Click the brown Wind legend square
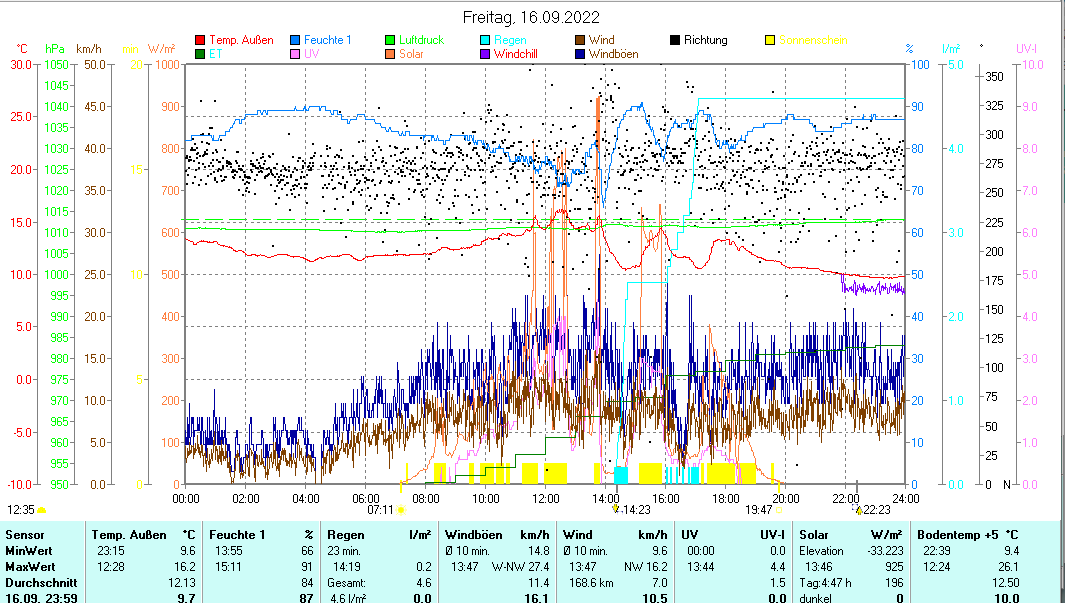The width and height of the screenshot is (1065, 603). click(x=581, y=40)
